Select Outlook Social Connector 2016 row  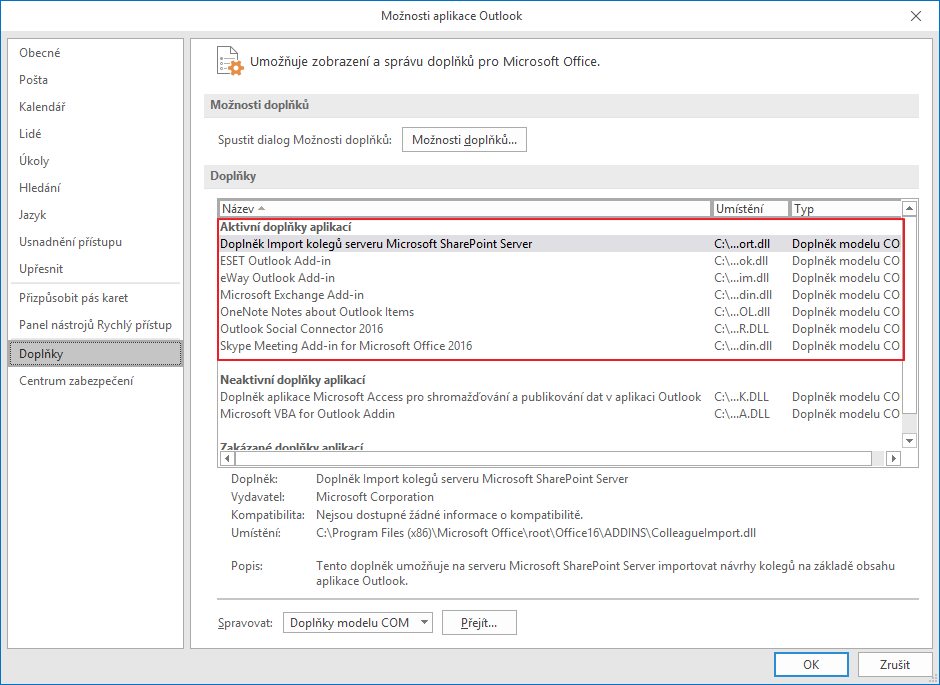click(x=560, y=328)
